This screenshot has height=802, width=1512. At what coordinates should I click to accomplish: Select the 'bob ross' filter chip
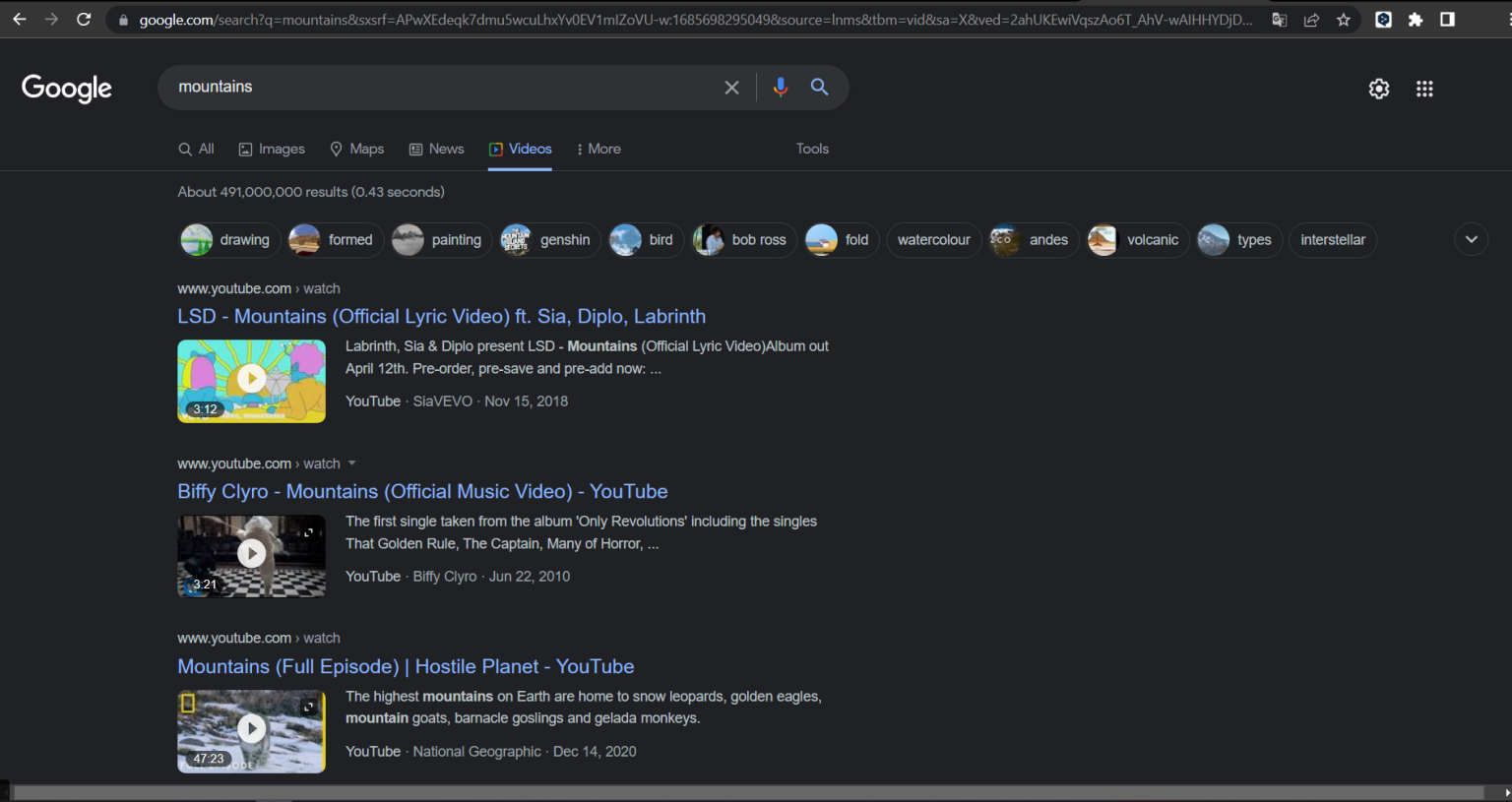[x=743, y=239]
